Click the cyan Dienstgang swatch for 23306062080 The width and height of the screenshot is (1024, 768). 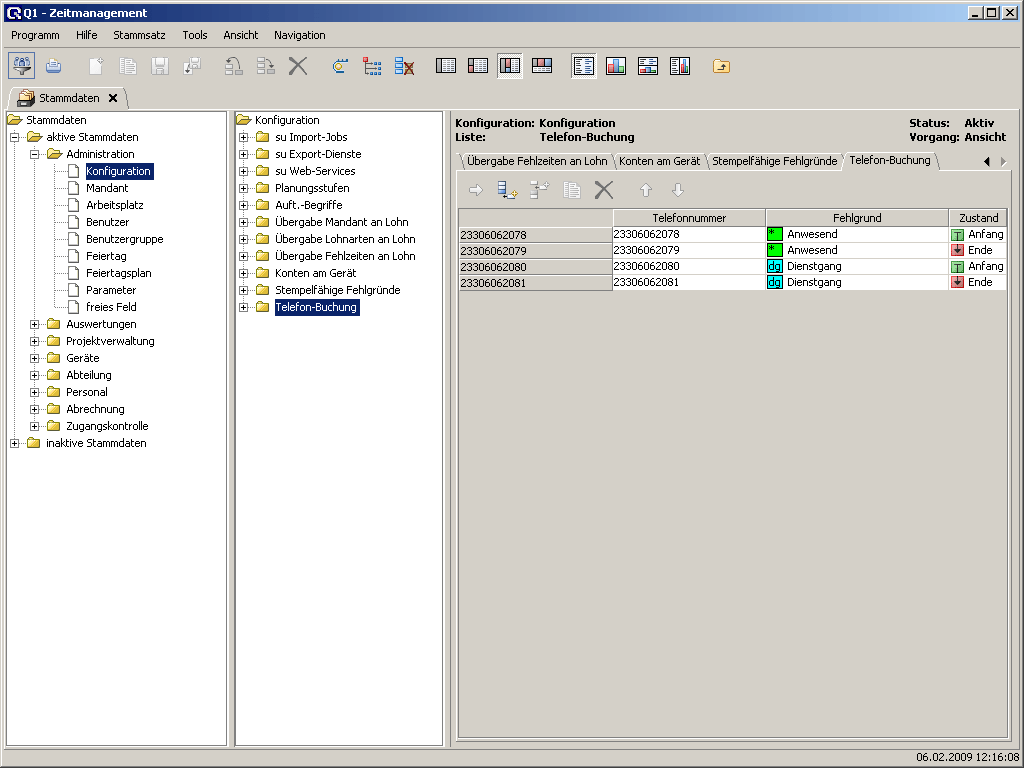coord(774,267)
